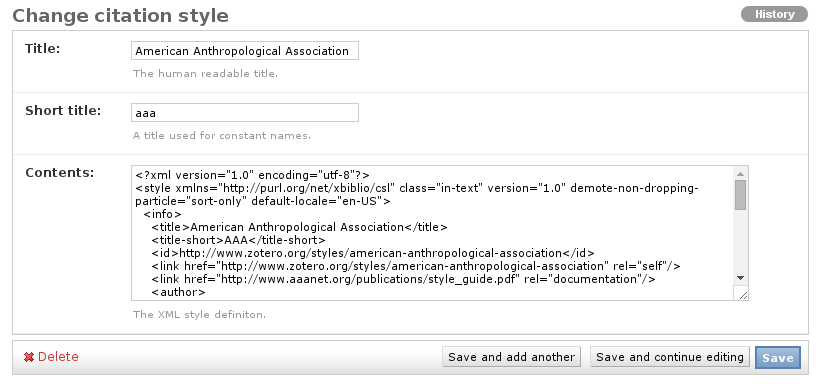
Task: Focus the Short title input field
Action: click(245, 113)
